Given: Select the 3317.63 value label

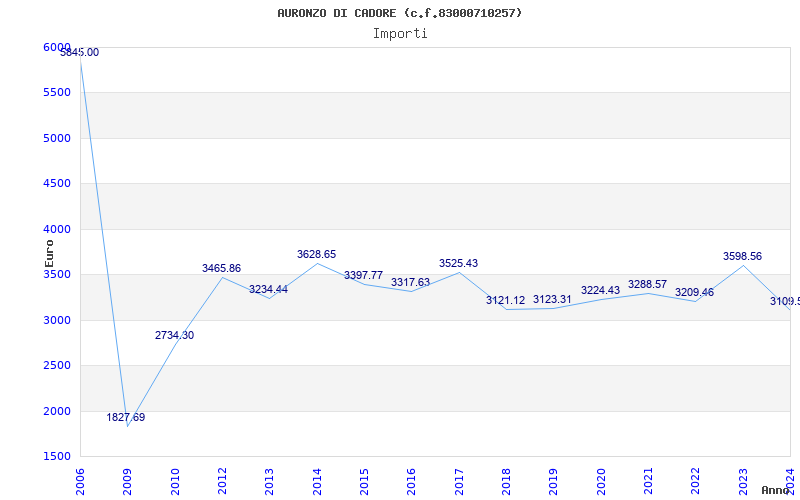Looking at the screenshot, I should (x=410, y=282).
